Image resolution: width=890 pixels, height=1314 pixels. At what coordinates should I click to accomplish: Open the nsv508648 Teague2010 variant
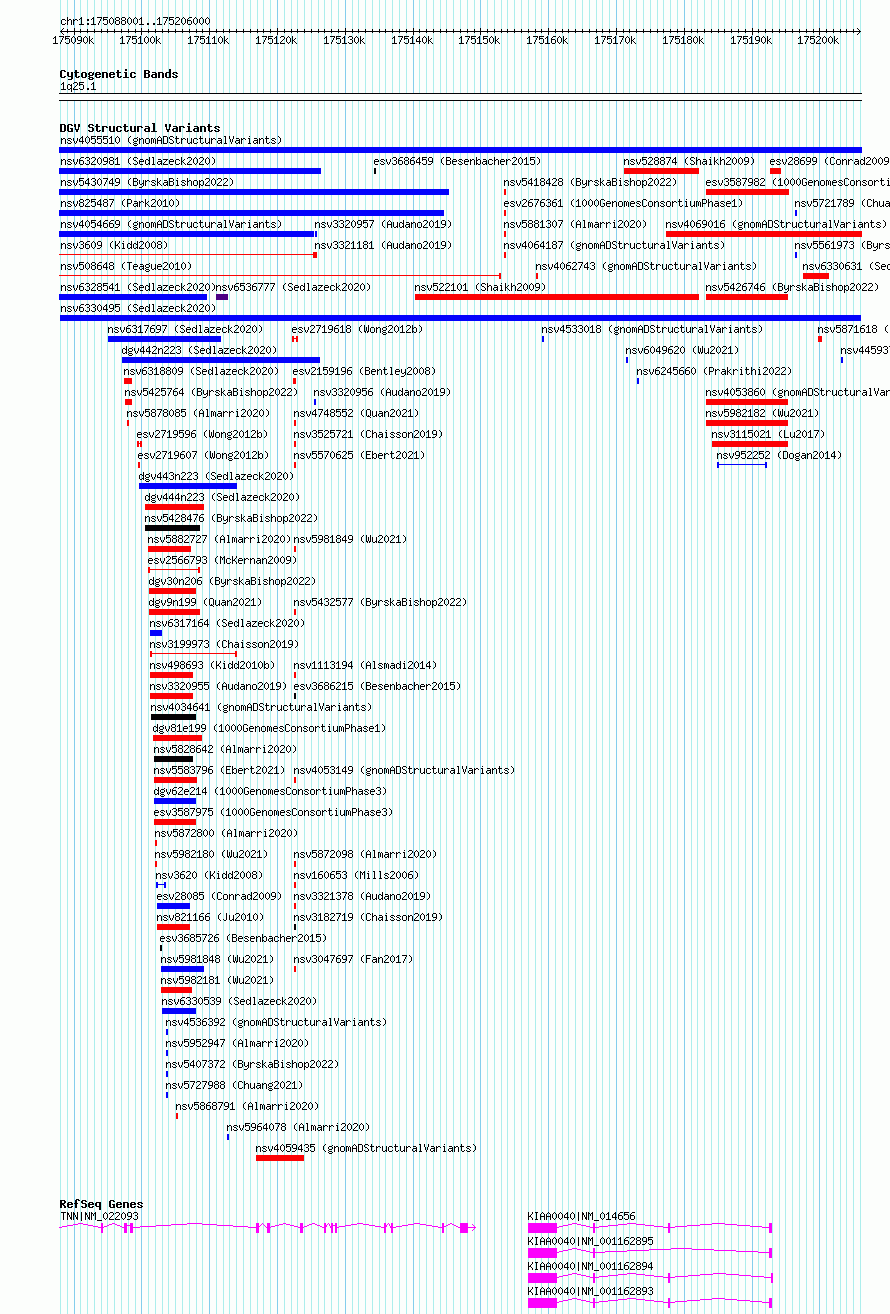pos(125,266)
